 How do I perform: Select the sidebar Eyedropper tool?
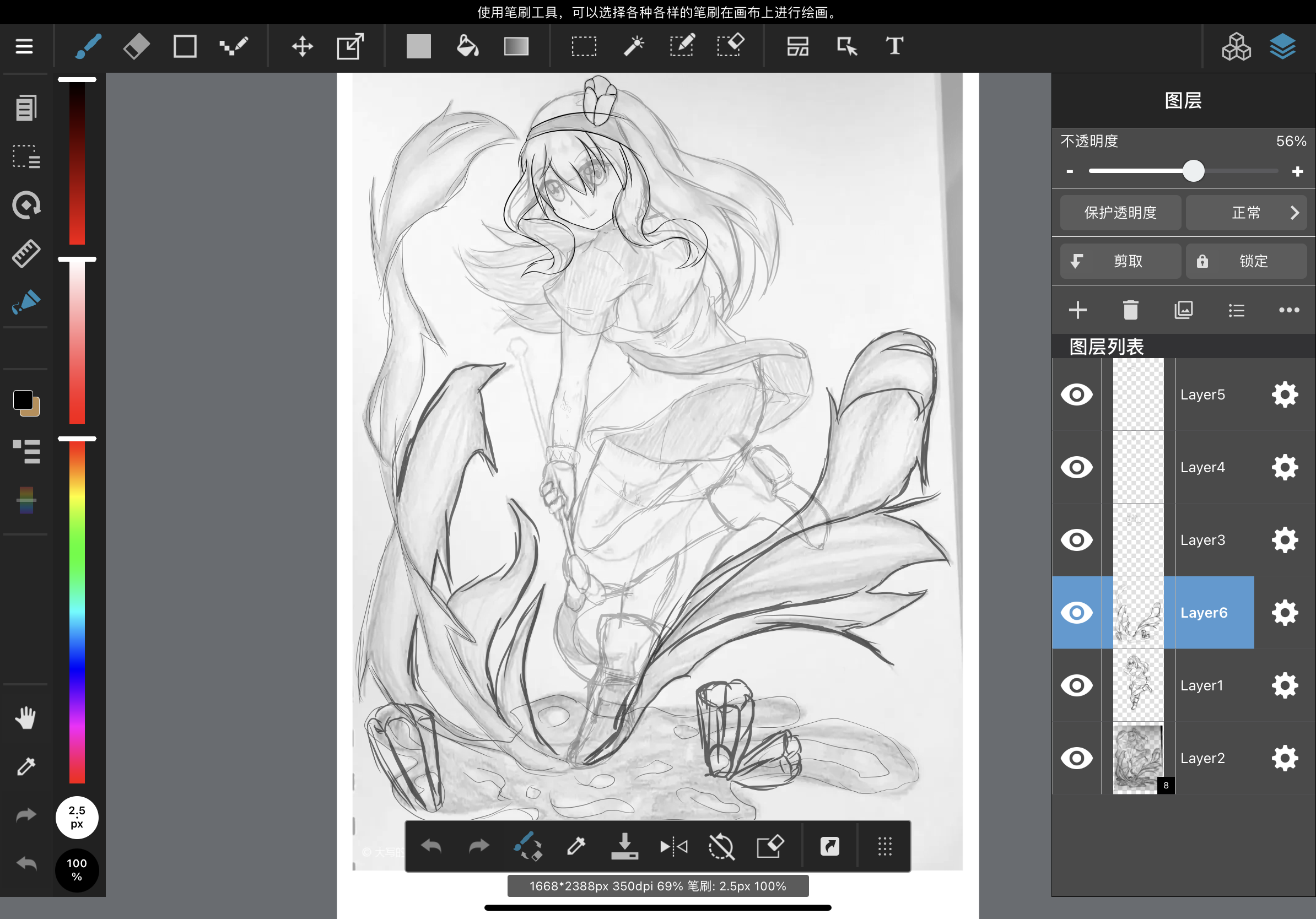click(26, 766)
